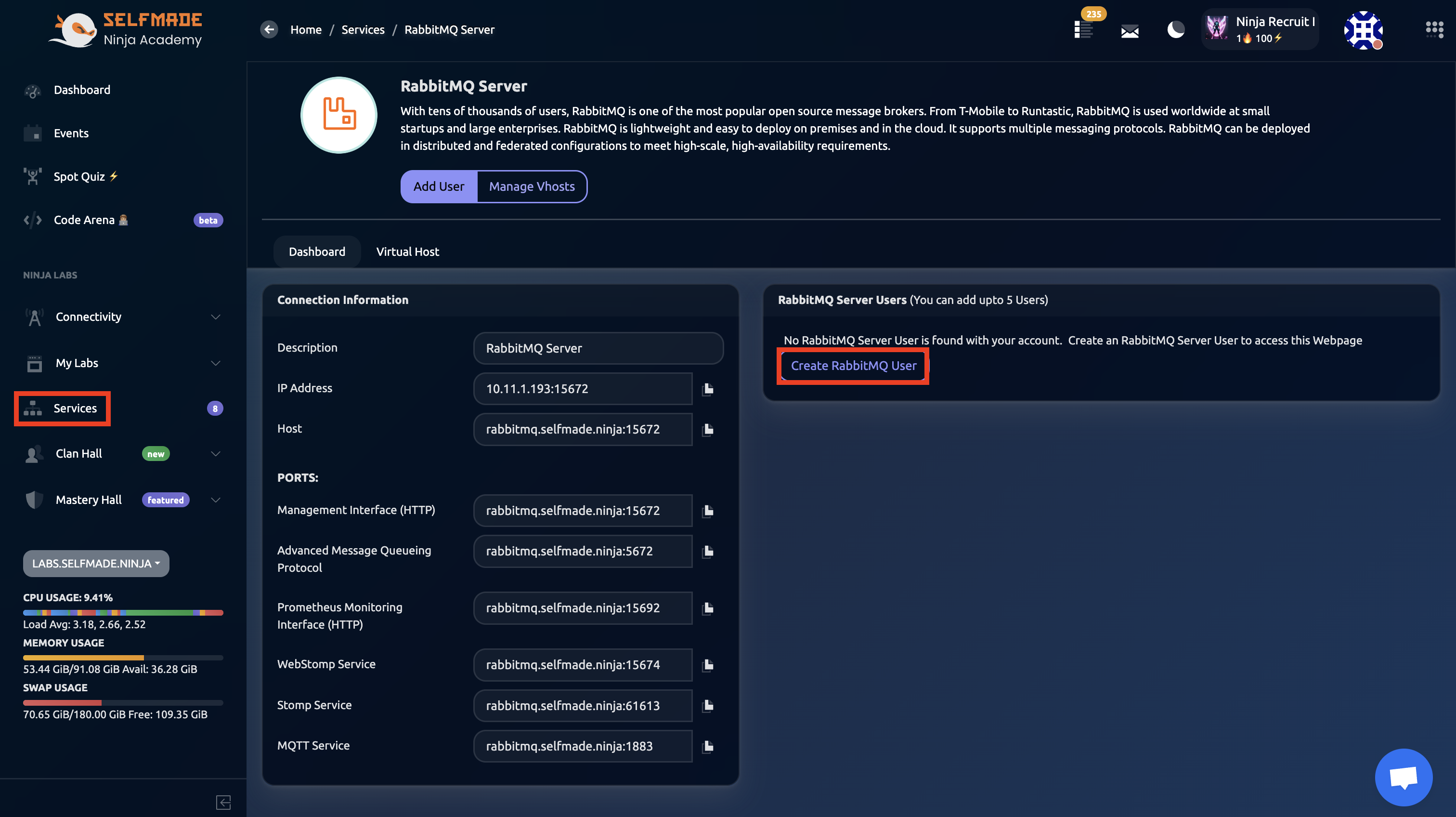Screen dimensions: 1456x817
Task: Click the Ninja Recruit I rank badge
Action: [x=1260, y=29]
